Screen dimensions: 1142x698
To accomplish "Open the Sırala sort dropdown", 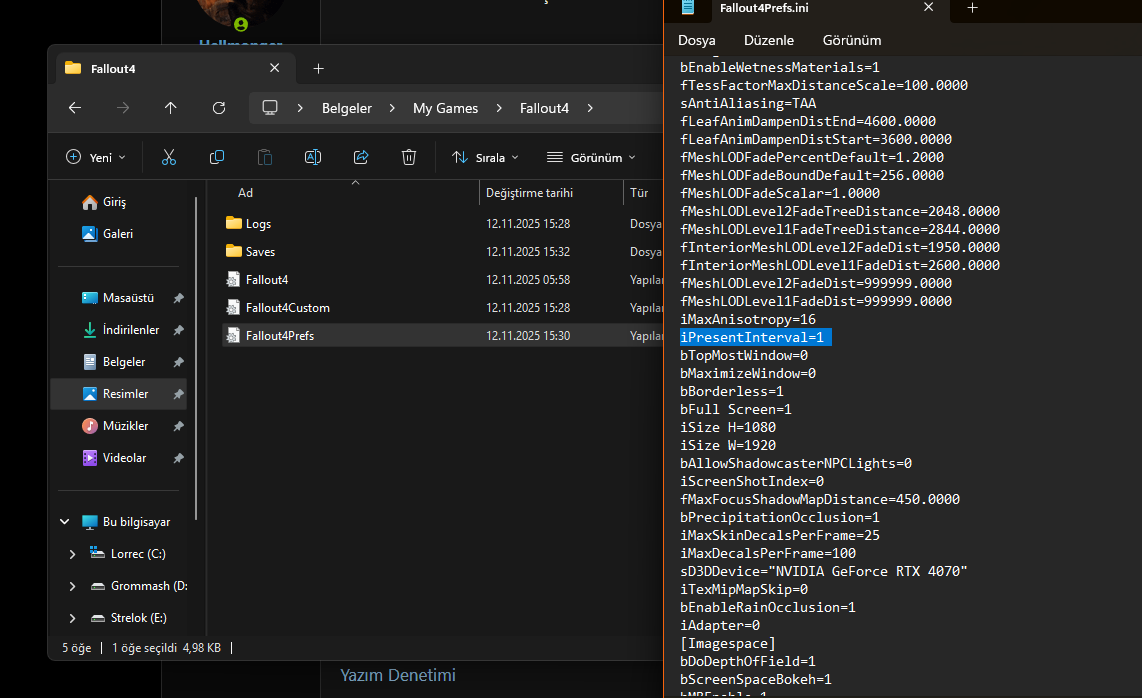I will (x=485, y=157).
